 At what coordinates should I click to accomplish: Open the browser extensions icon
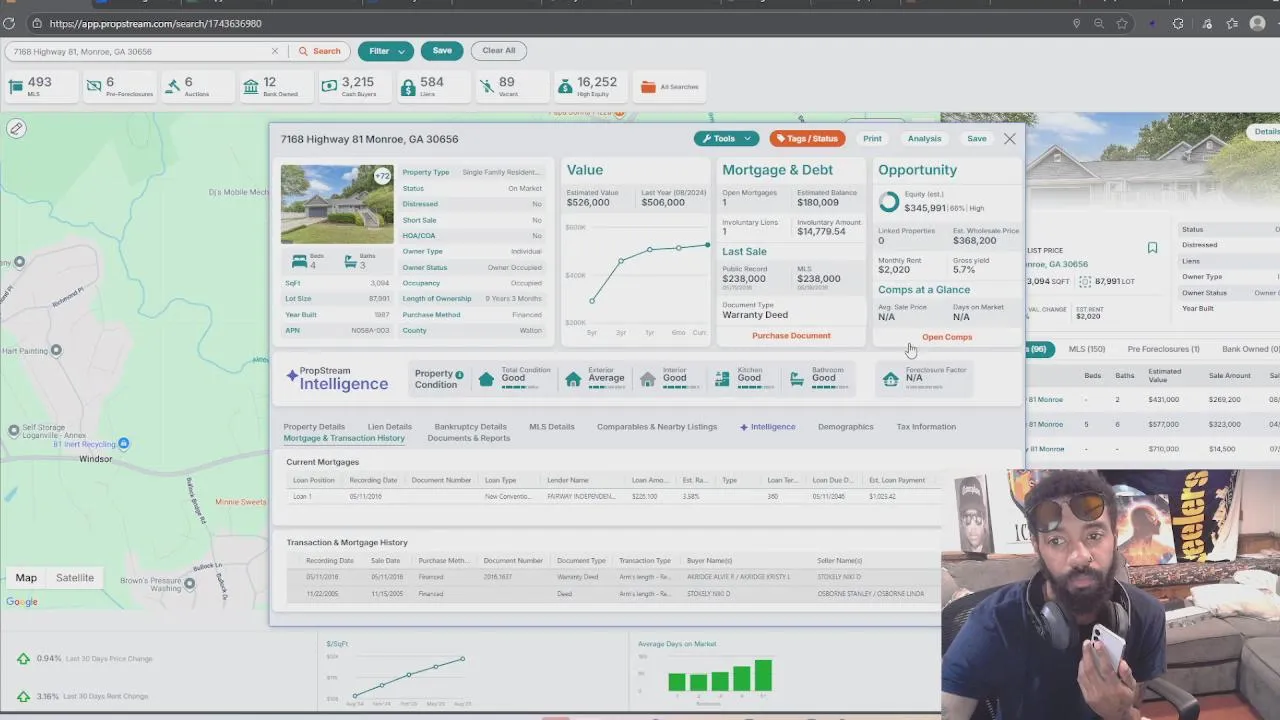tap(1178, 23)
